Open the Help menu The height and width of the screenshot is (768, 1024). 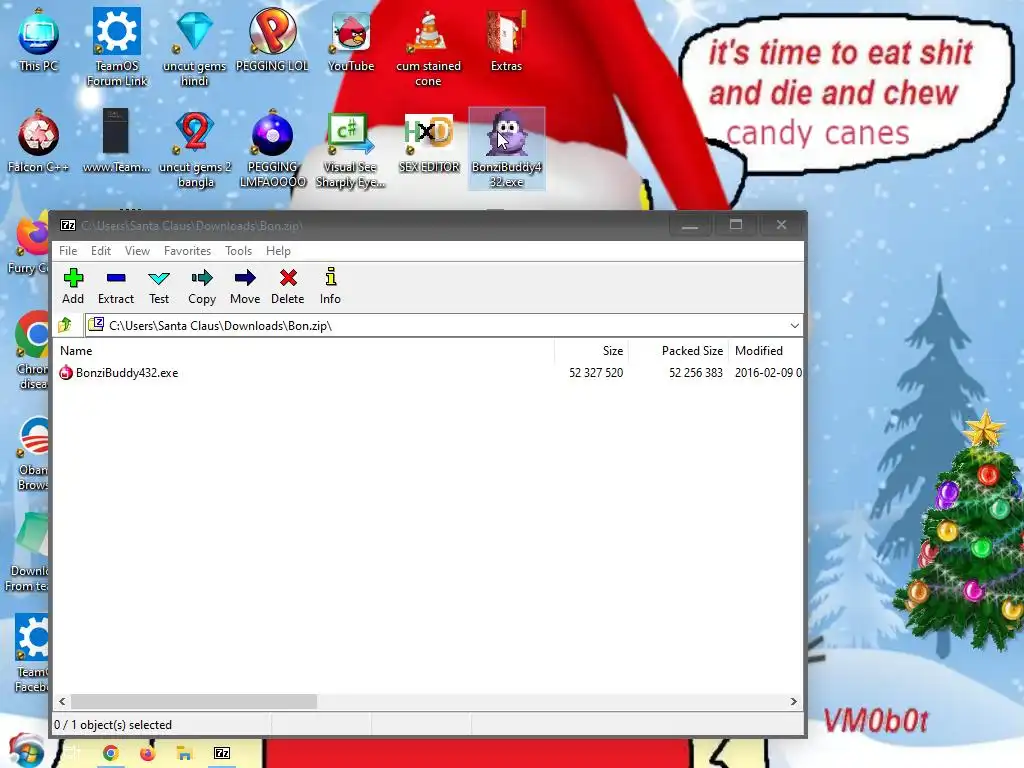click(x=278, y=251)
